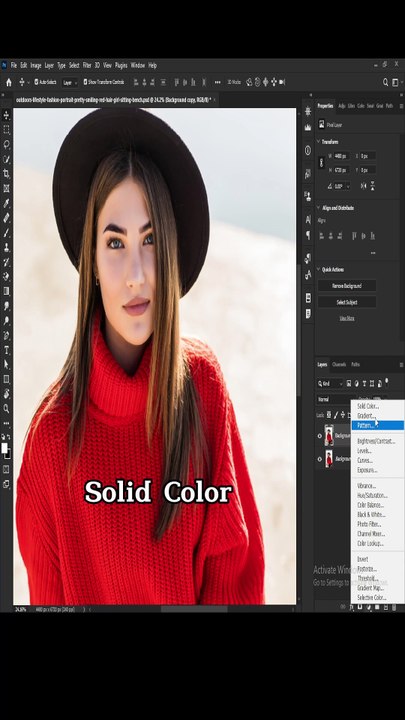Choose Hue/Saturation... from the menu
Screen dimensions: 405x720
click(372, 495)
